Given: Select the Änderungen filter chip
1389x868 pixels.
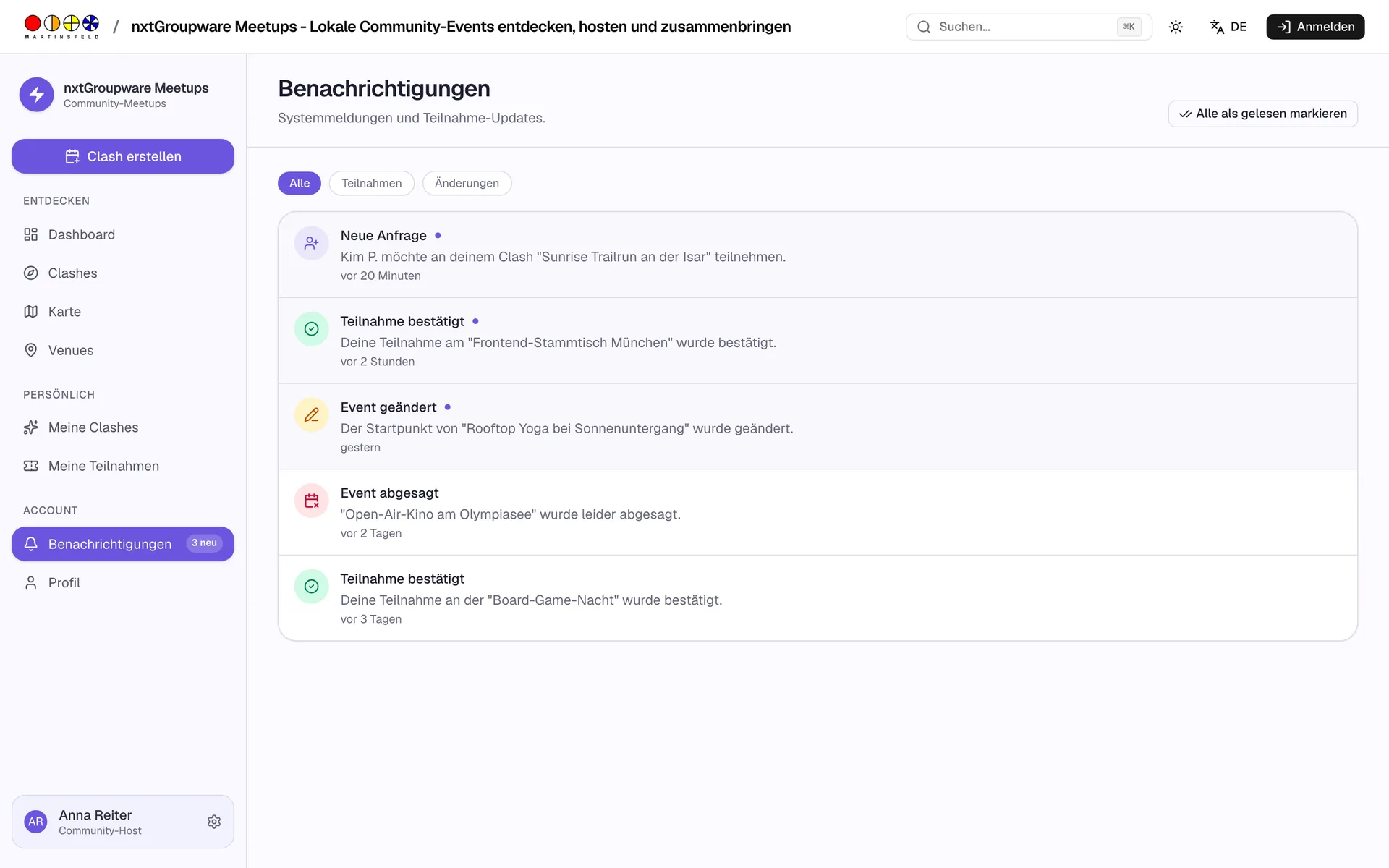Looking at the screenshot, I should pyautogui.click(x=467, y=183).
